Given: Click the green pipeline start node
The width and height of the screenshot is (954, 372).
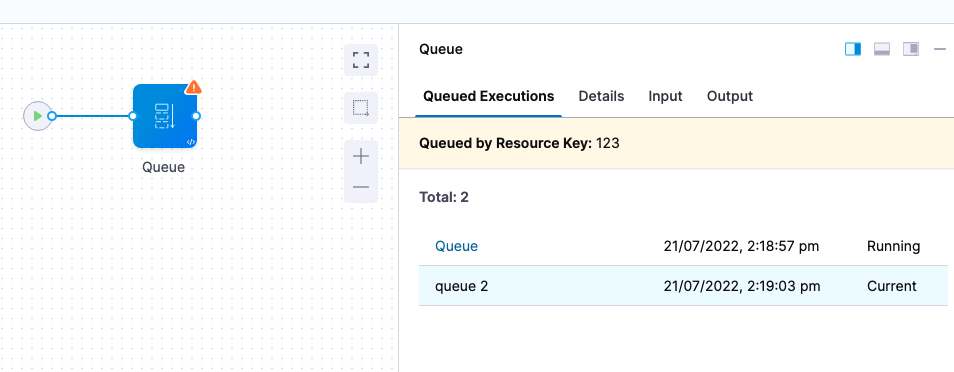Looking at the screenshot, I should pos(38,116).
